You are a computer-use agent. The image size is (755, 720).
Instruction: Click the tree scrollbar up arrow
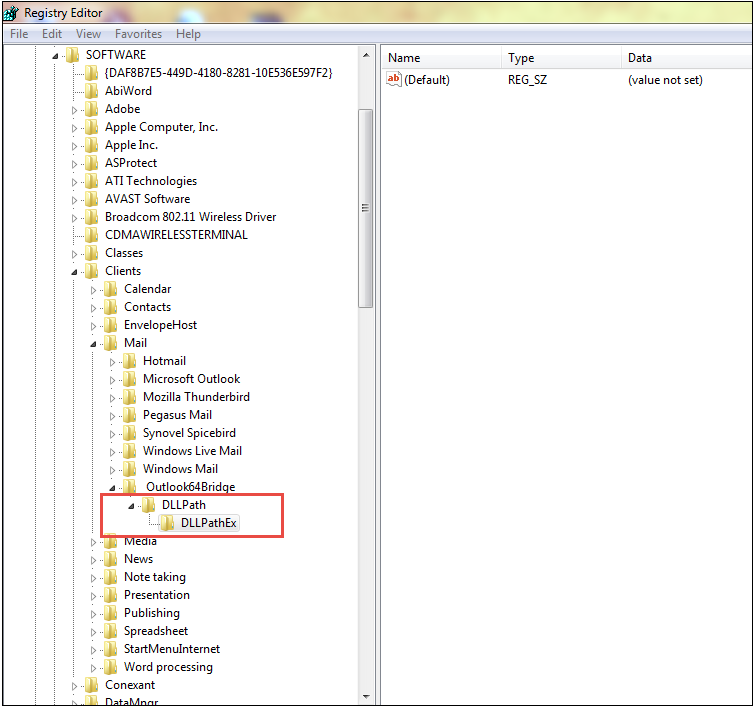tap(366, 55)
